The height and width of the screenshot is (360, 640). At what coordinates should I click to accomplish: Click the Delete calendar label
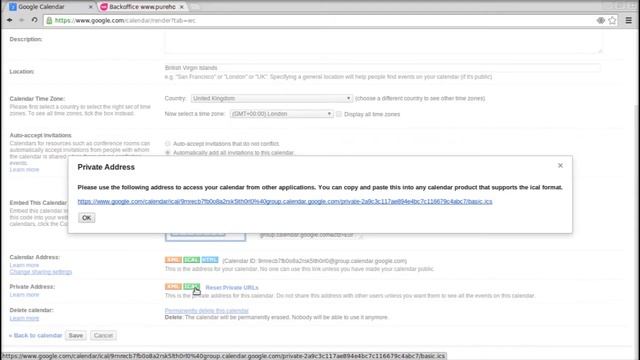[x=31, y=310]
